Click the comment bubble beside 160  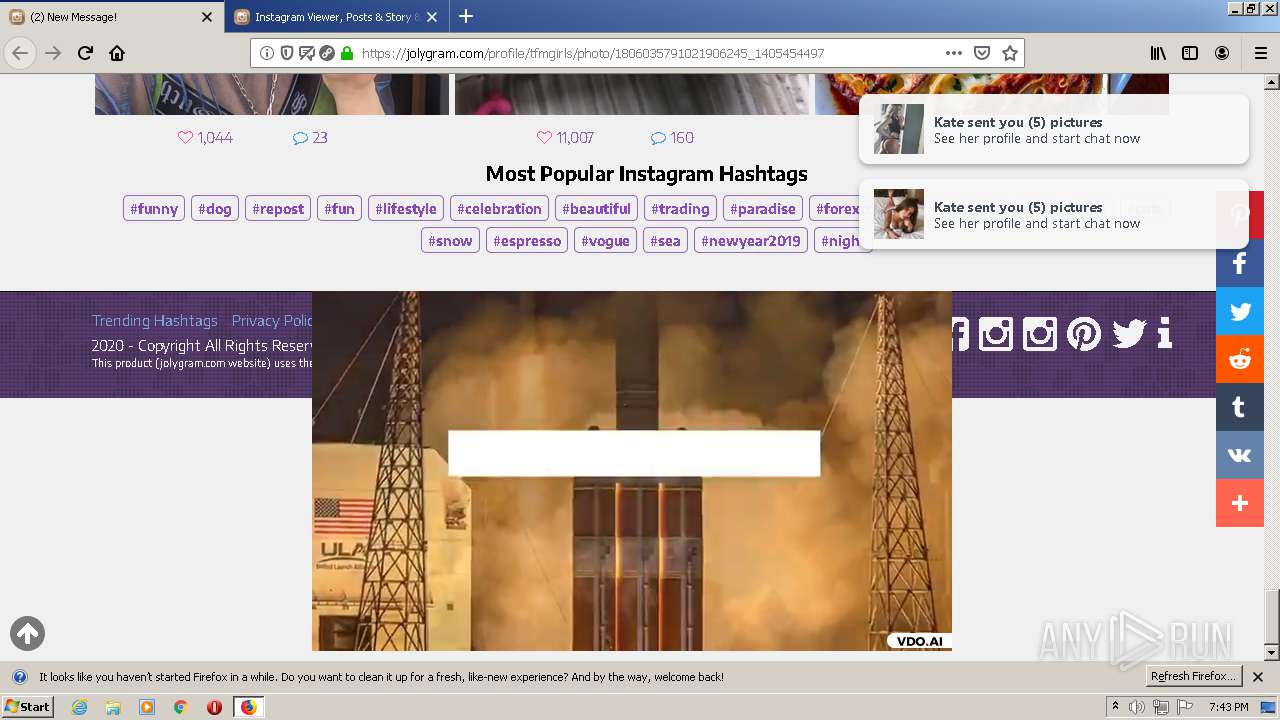pyautogui.click(x=658, y=138)
